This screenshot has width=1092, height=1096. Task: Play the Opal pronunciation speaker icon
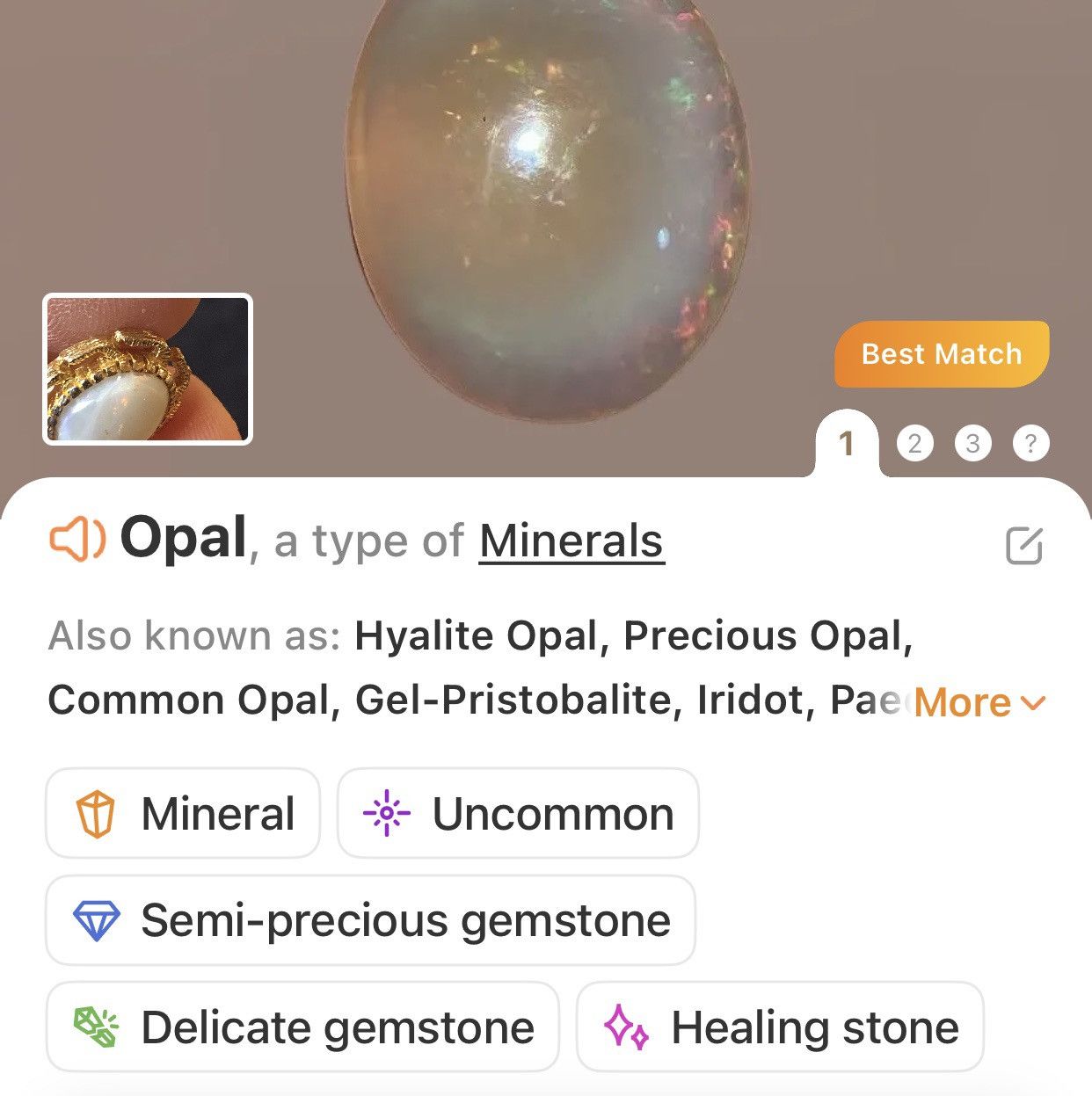76,539
